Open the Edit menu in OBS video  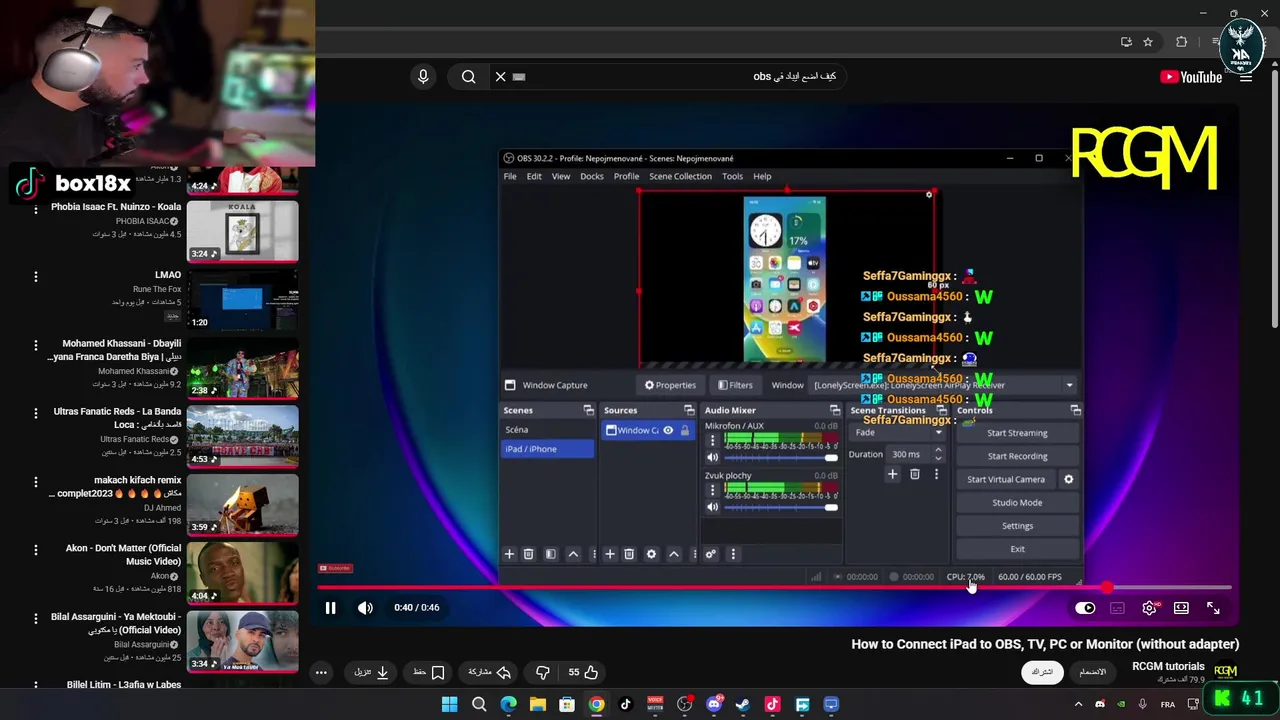tap(534, 176)
